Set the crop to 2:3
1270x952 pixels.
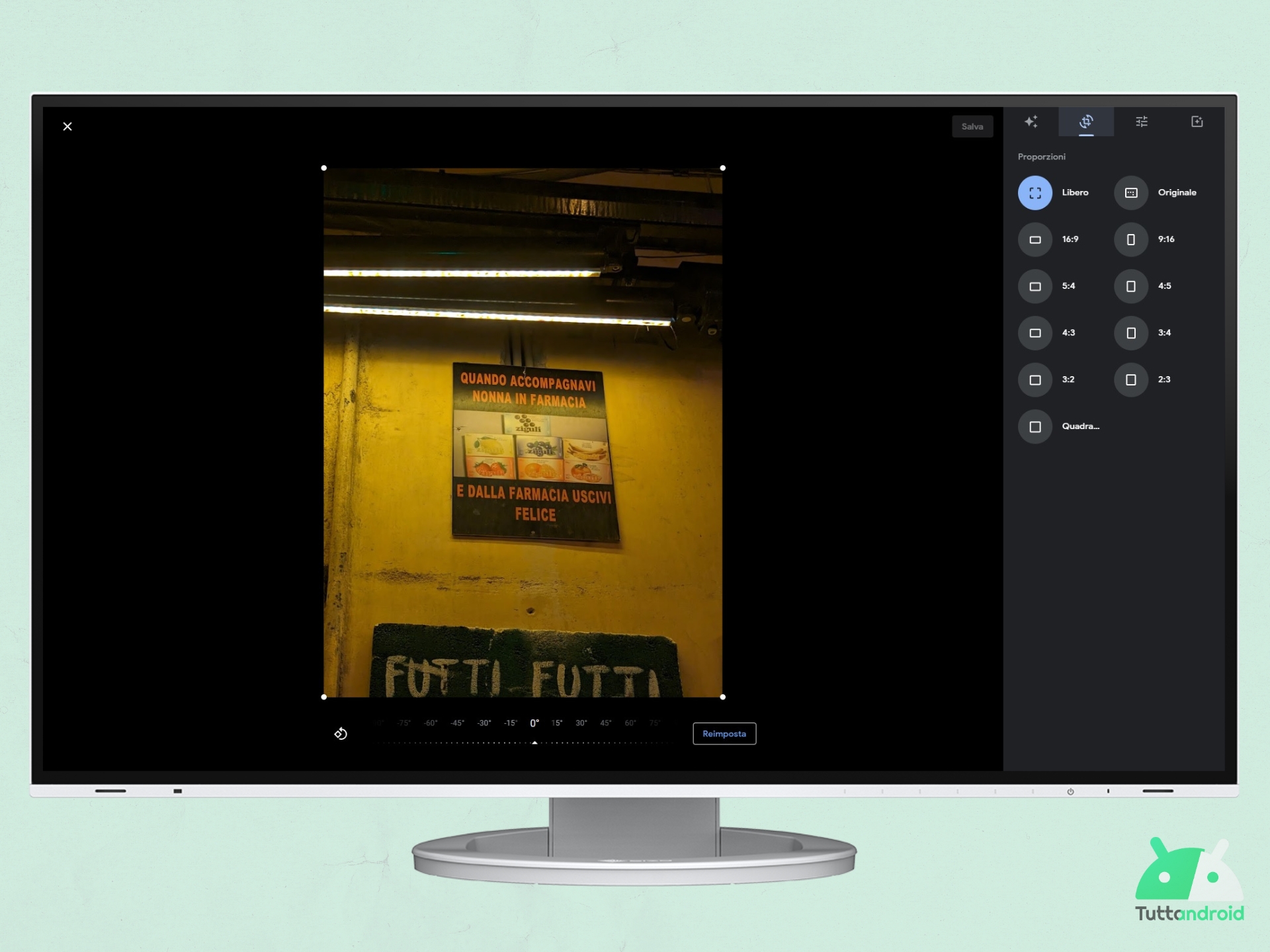point(1130,380)
